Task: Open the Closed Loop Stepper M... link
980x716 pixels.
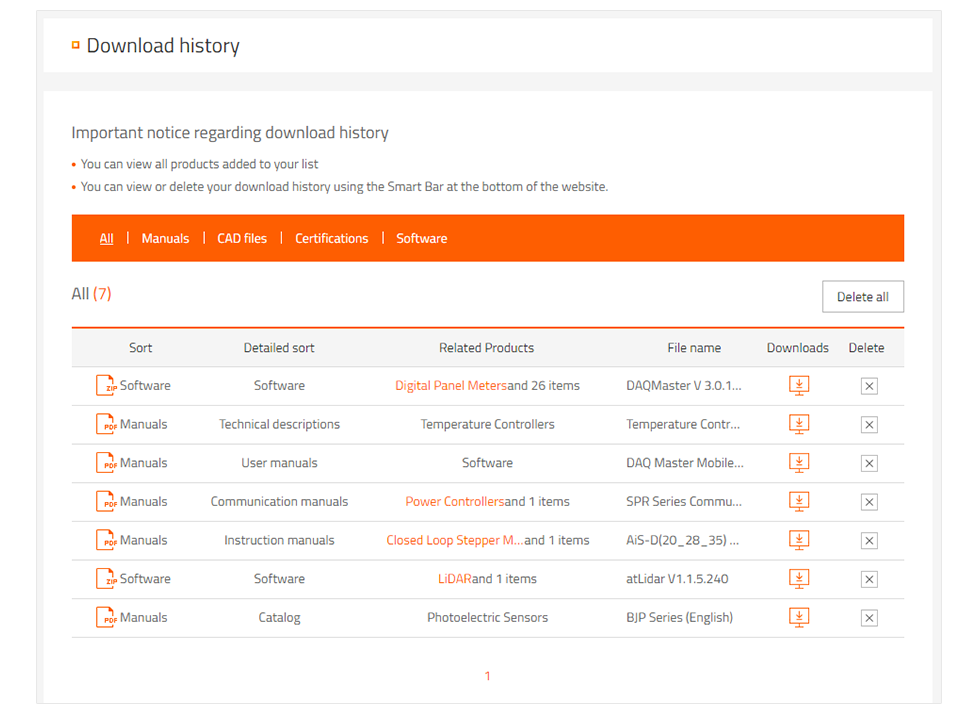Action: click(454, 540)
